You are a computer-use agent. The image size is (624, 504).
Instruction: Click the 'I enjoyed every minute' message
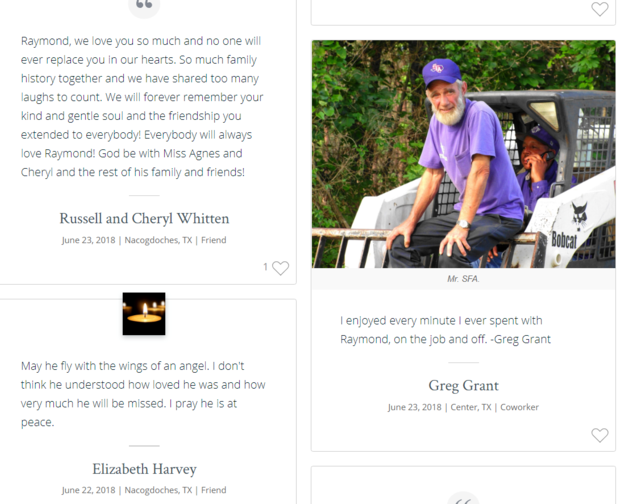[445, 330]
